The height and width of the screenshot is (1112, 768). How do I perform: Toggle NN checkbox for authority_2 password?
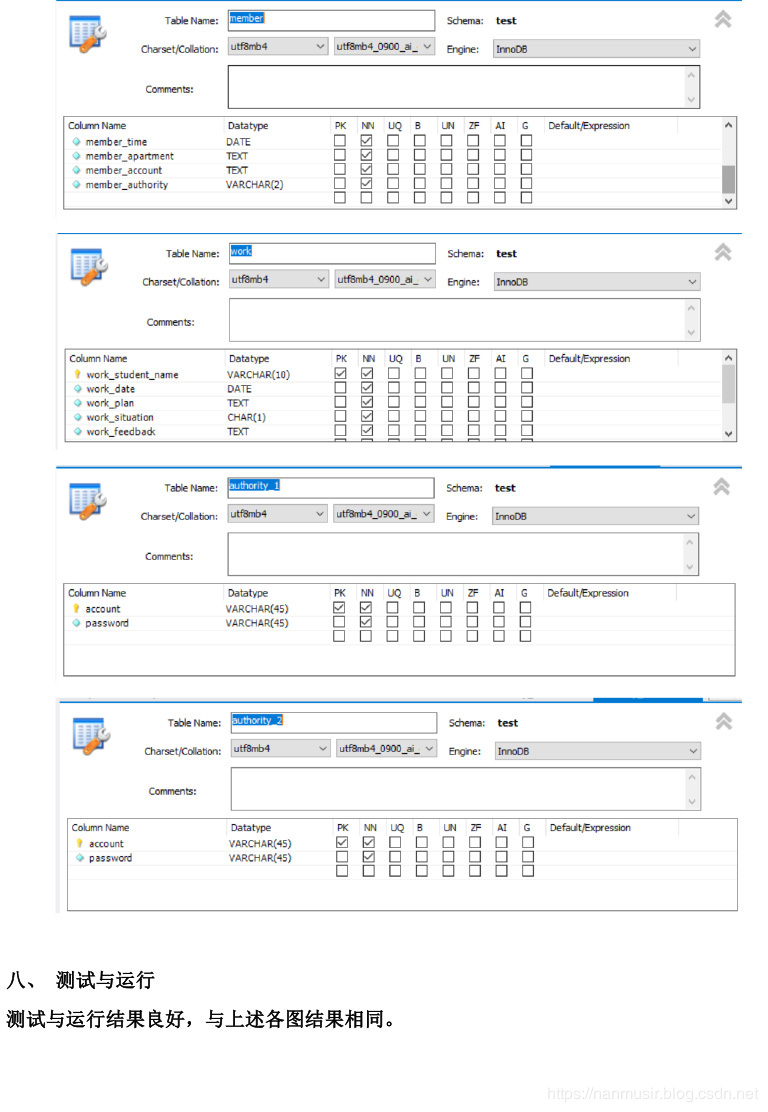pyautogui.click(x=369, y=857)
